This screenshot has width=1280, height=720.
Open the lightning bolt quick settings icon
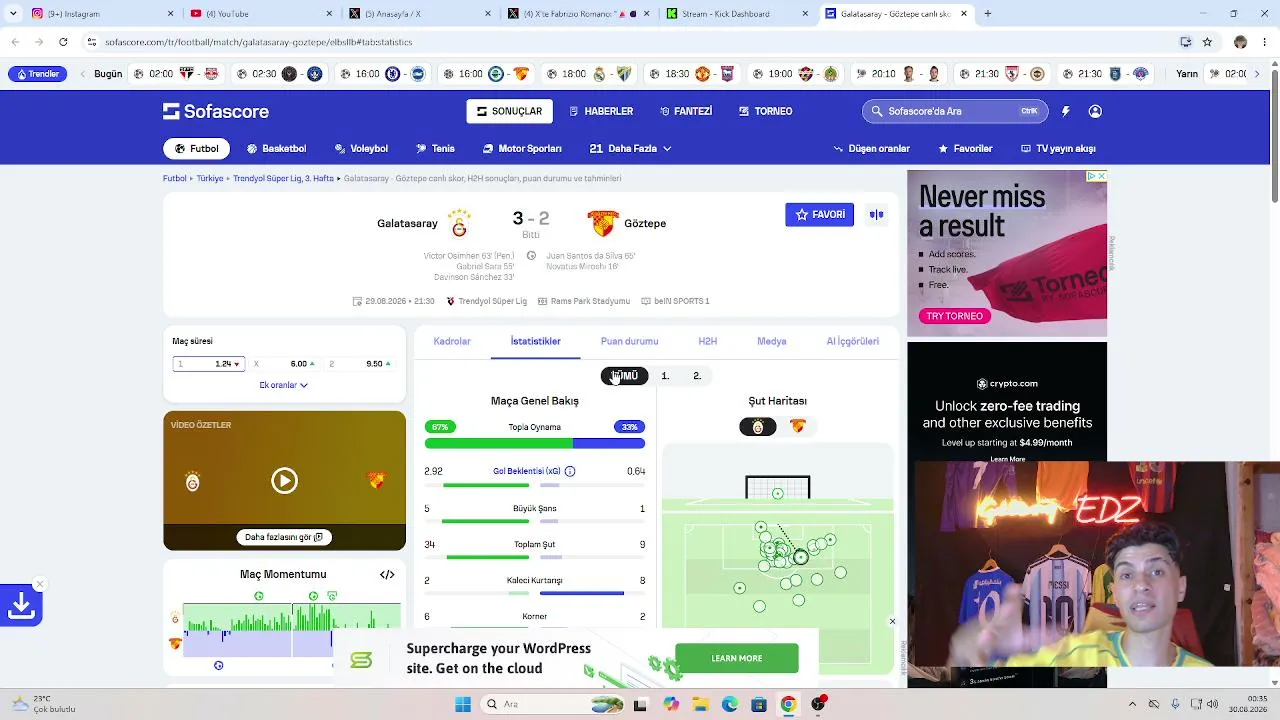tap(1066, 111)
